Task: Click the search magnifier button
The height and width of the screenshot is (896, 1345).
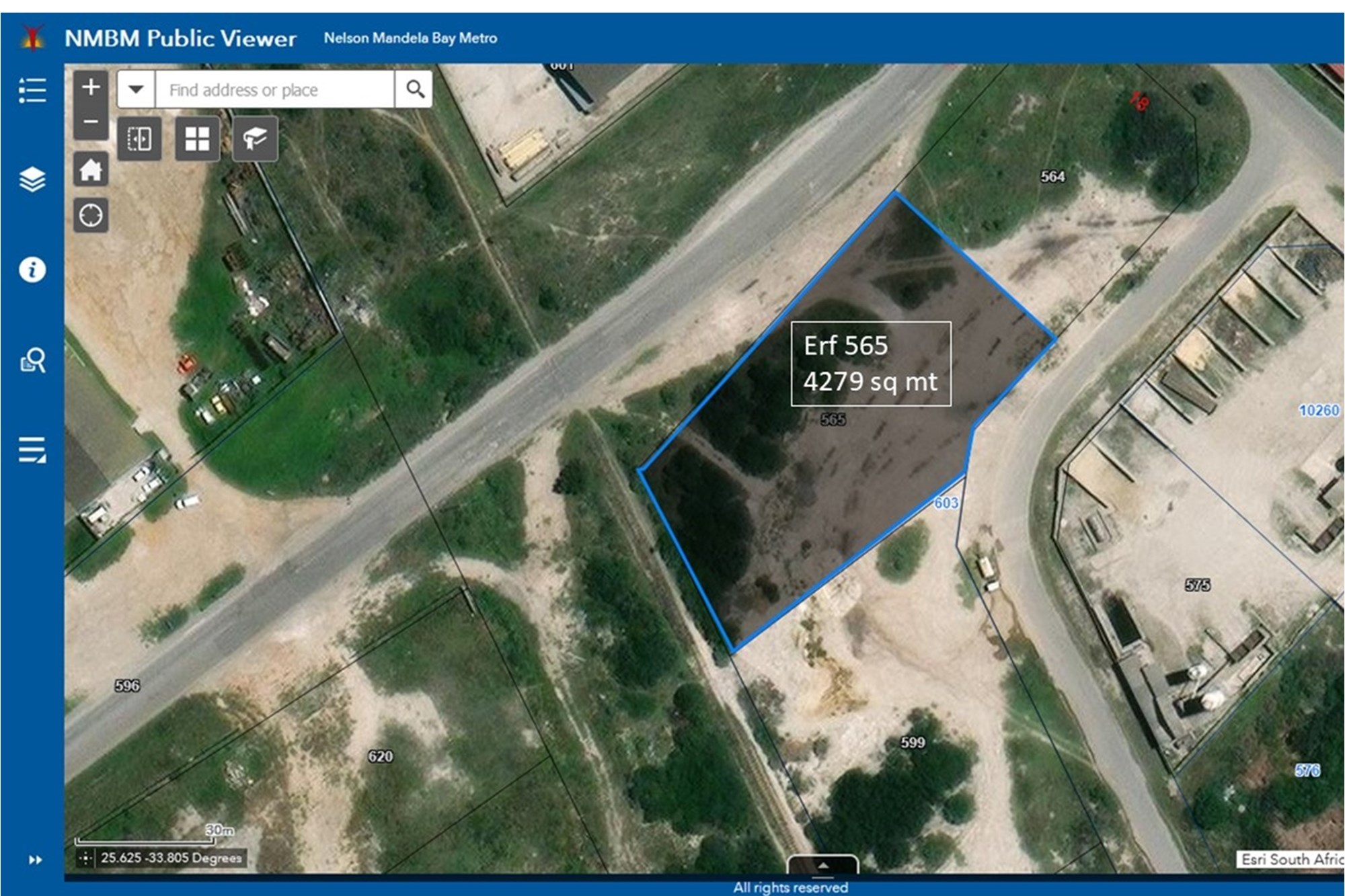Action: [415, 89]
